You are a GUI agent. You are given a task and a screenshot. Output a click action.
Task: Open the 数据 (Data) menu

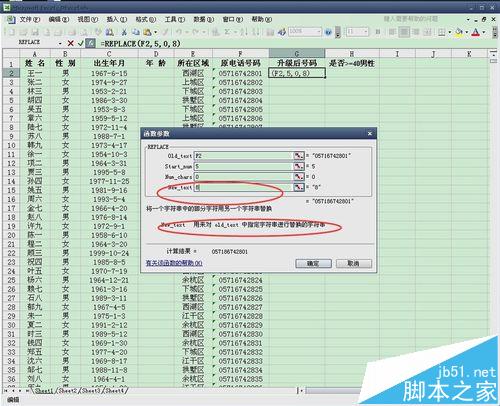[x=203, y=19]
